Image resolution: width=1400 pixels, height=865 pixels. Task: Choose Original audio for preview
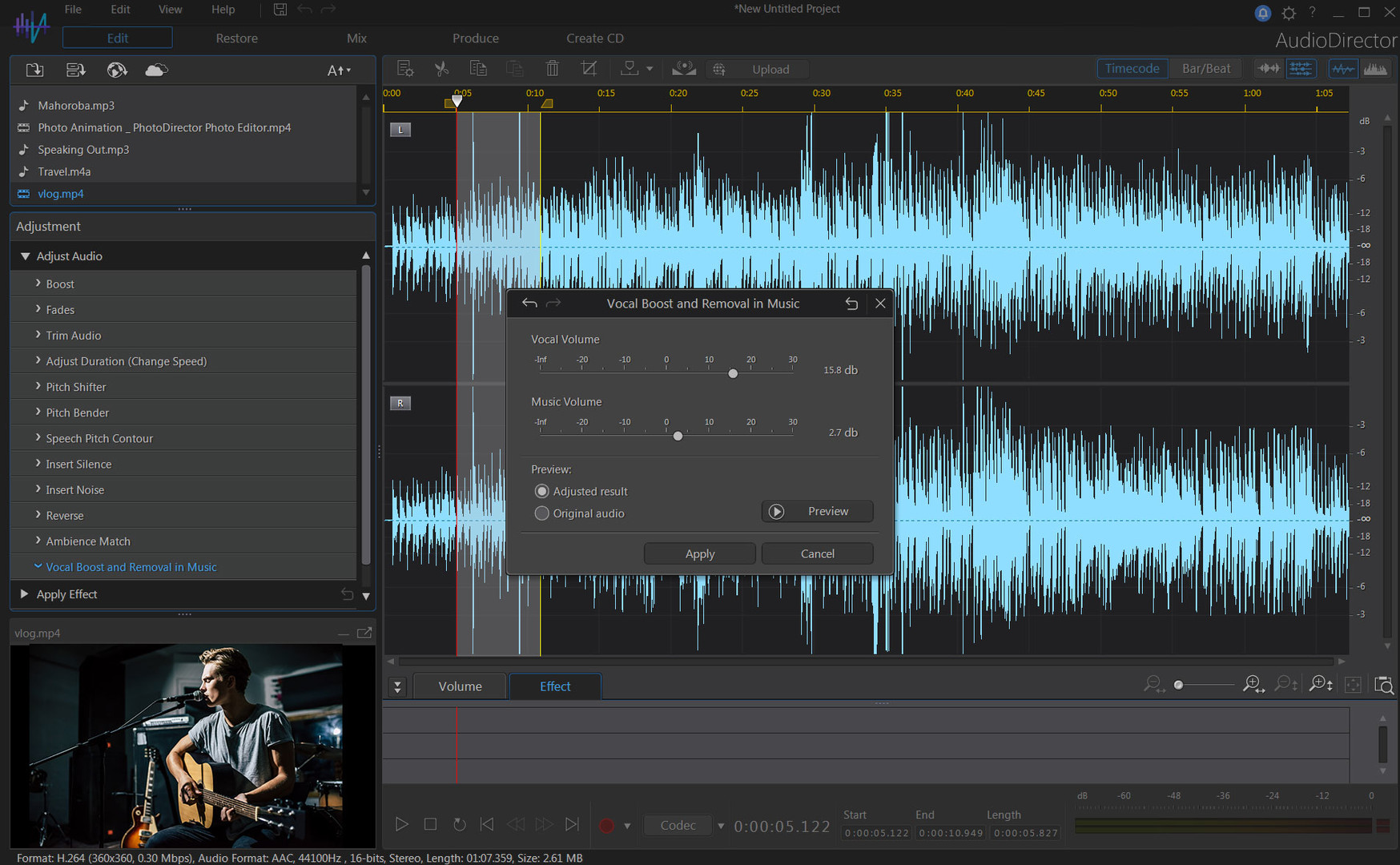click(542, 513)
